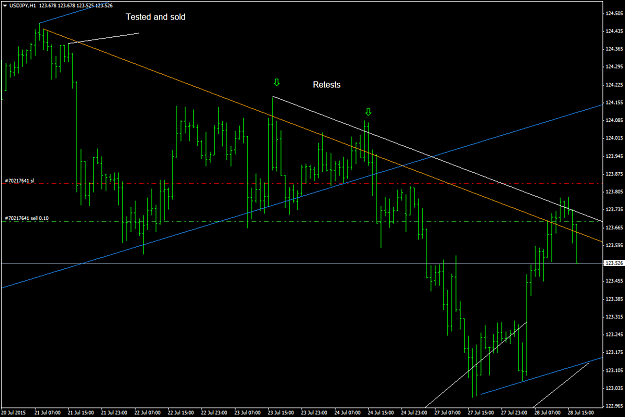Click the 23 Jul 07:00 time label
The image size is (625, 417).
click(248, 413)
